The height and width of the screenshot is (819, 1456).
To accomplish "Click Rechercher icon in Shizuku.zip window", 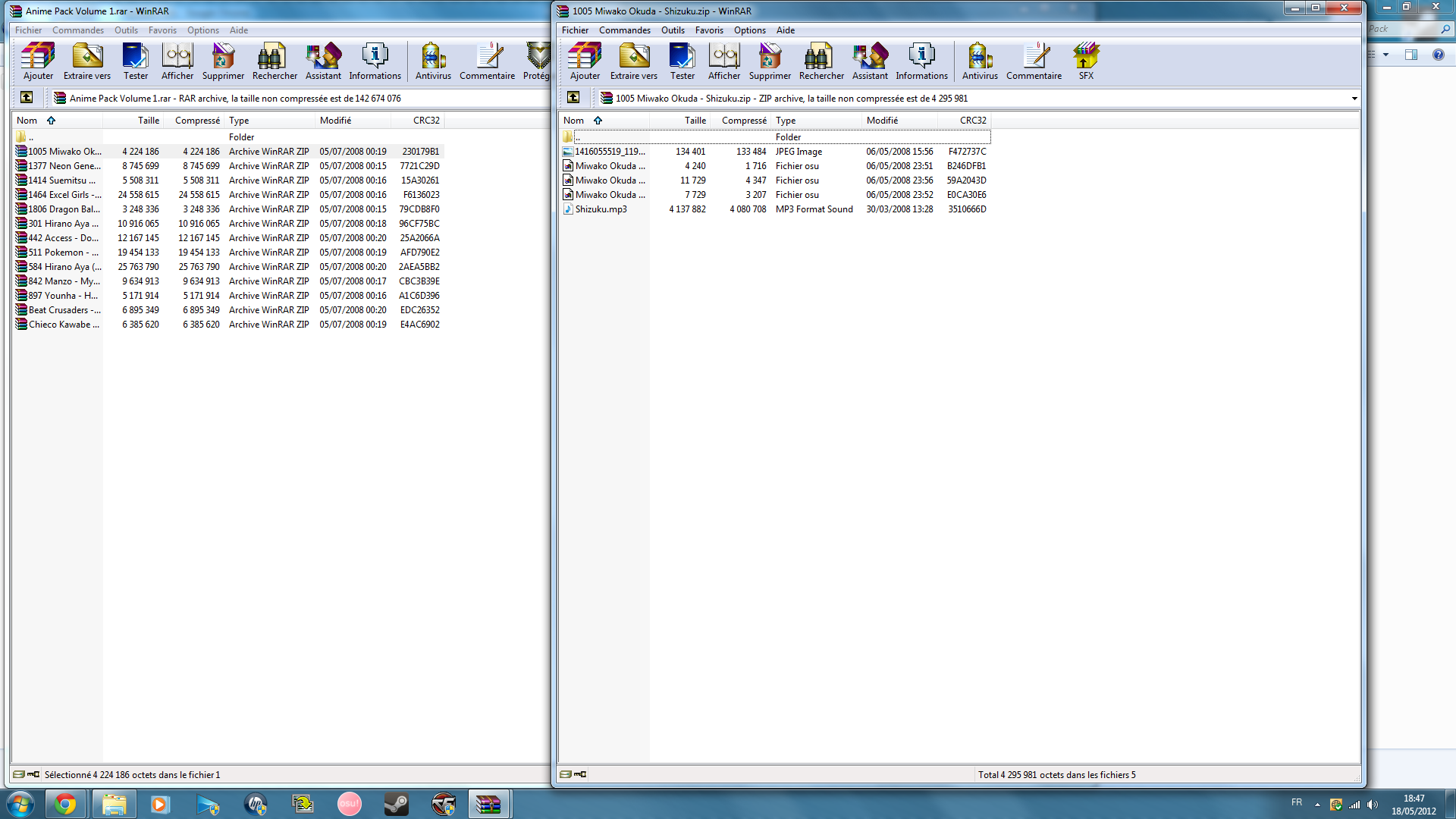I will pos(821,61).
